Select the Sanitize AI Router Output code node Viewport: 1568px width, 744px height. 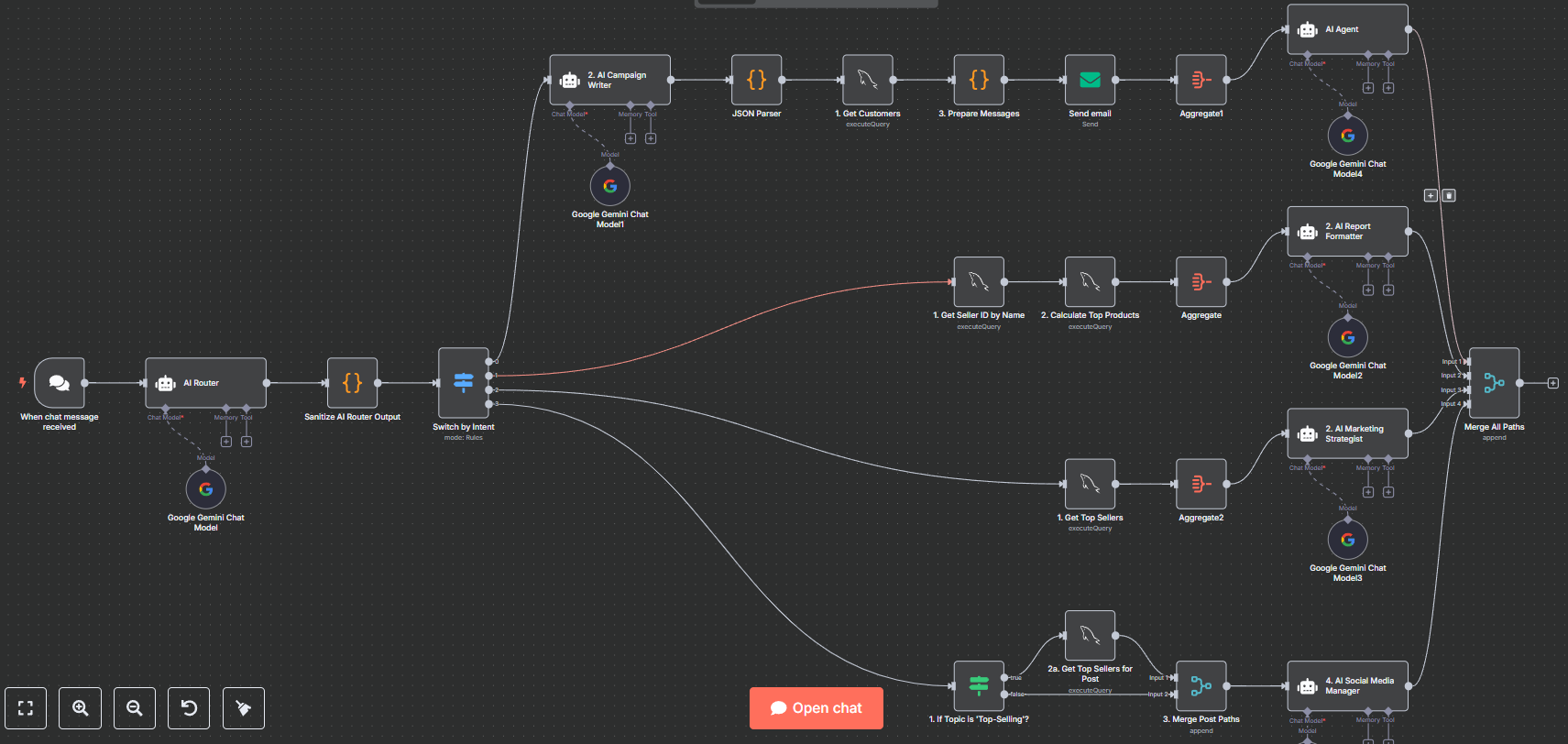(x=353, y=383)
